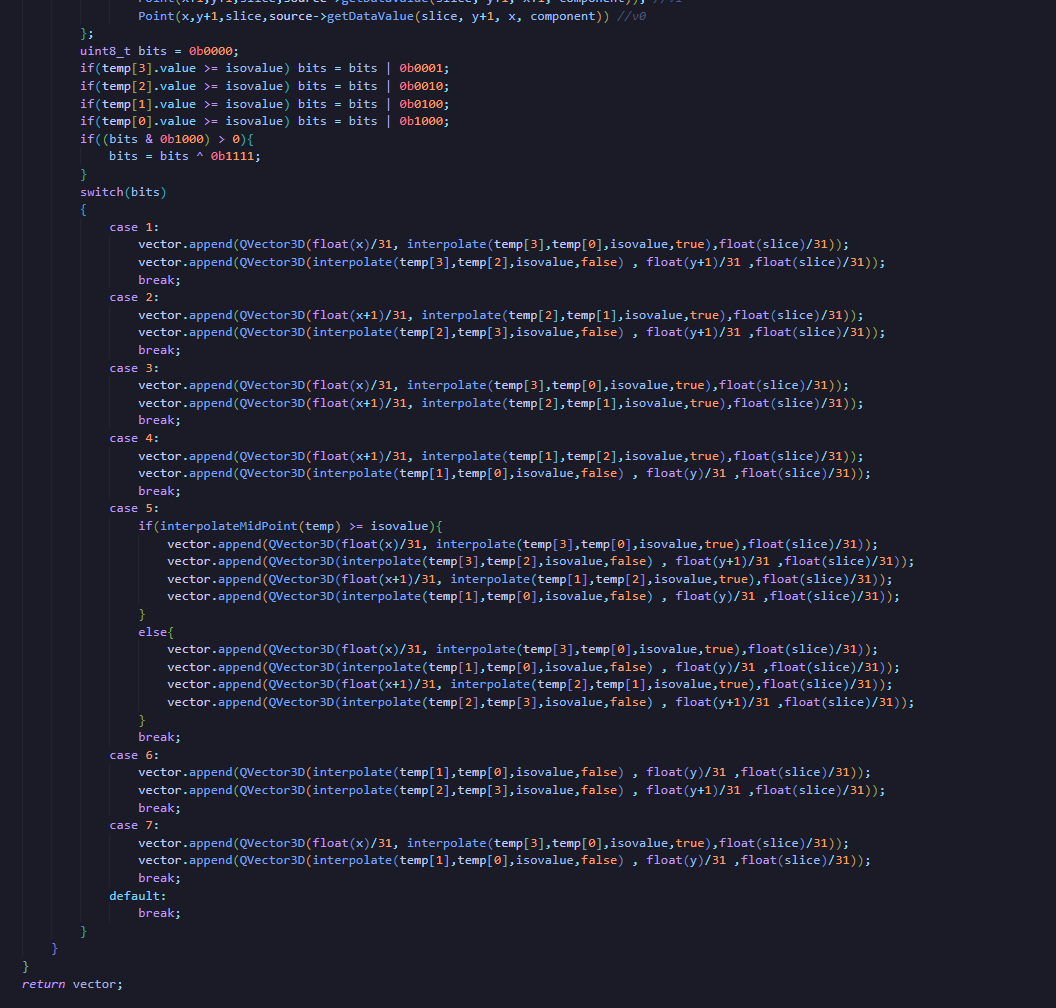This screenshot has height=1008, width=1056.
Task: Click the 'default:' label
Action: tap(138, 896)
